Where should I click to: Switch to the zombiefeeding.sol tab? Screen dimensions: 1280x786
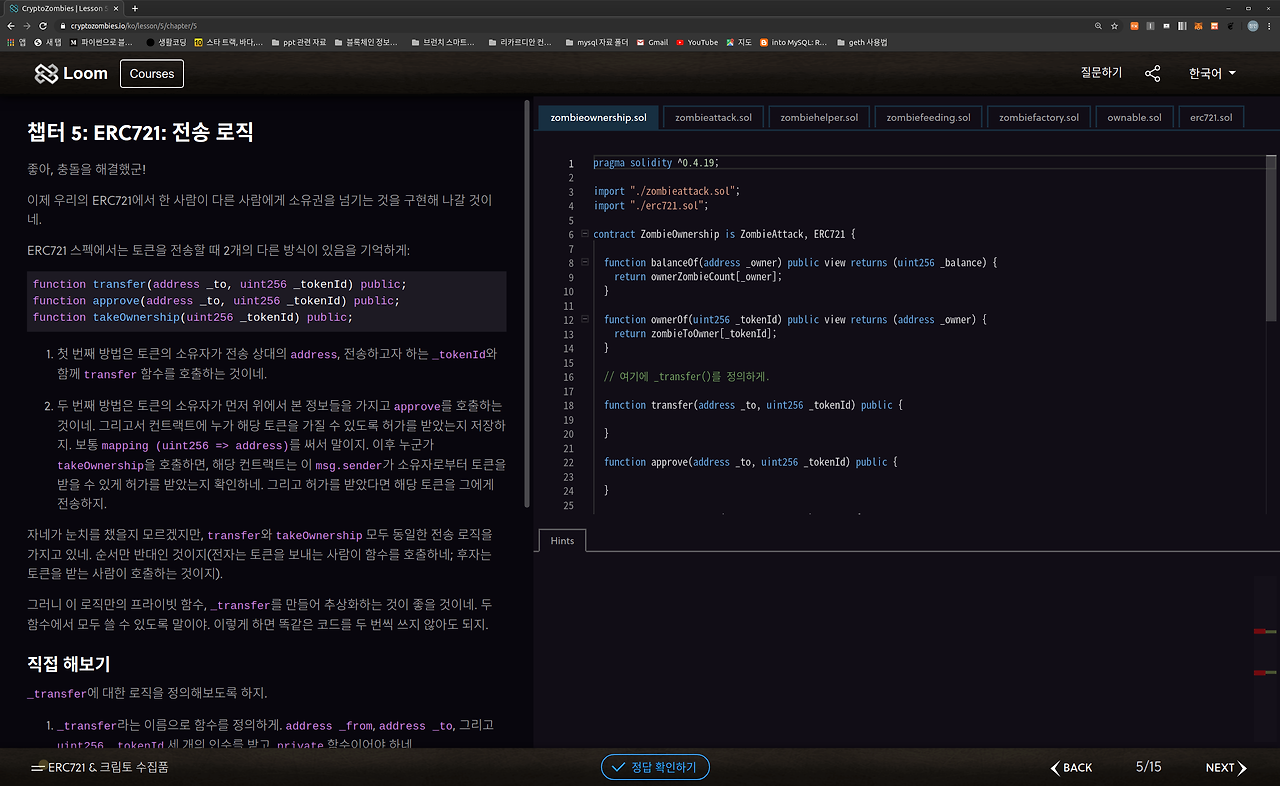pos(928,117)
